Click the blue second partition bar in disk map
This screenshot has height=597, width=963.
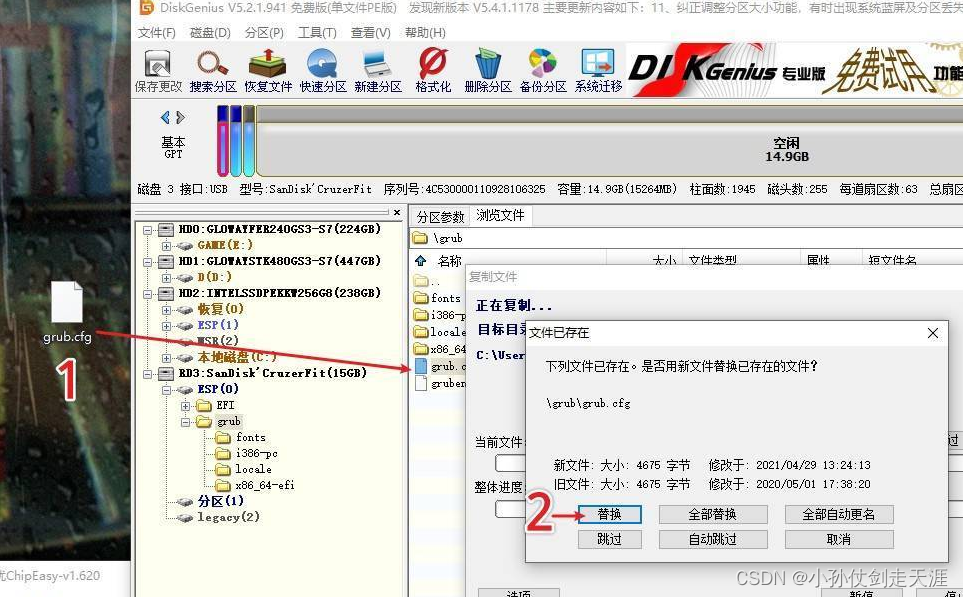pyautogui.click(x=236, y=141)
